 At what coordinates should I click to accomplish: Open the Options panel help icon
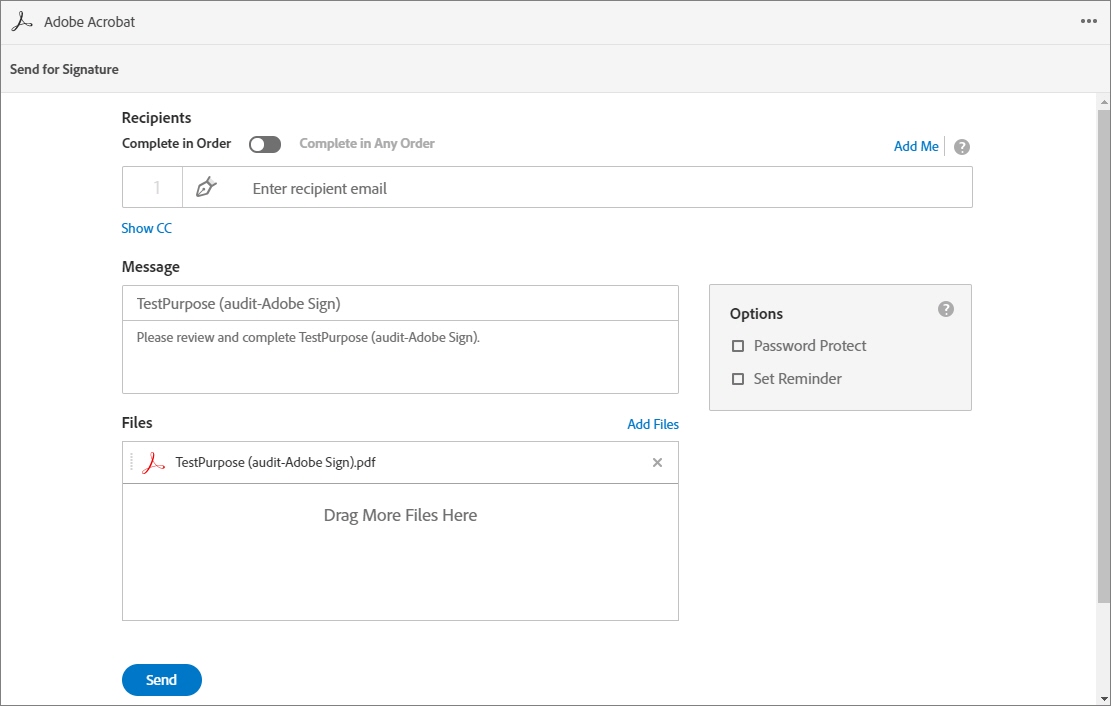pyautogui.click(x=945, y=309)
